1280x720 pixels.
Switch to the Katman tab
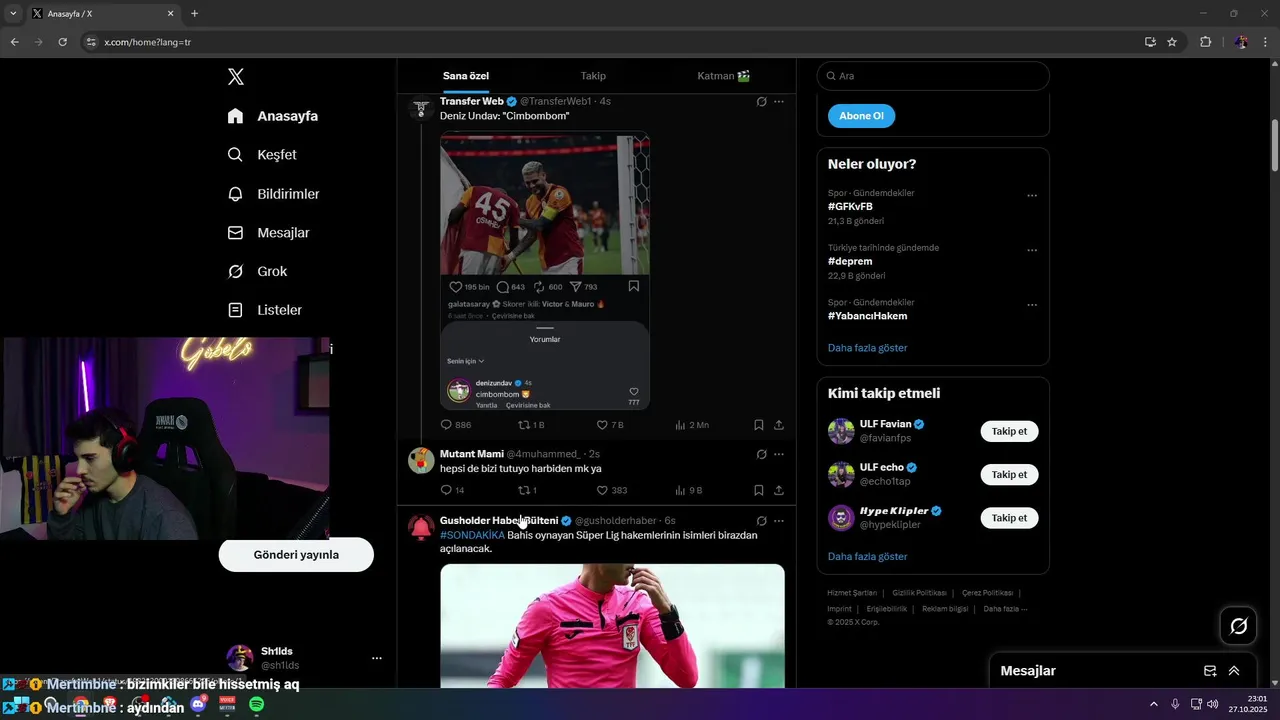click(x=724, y=76)
